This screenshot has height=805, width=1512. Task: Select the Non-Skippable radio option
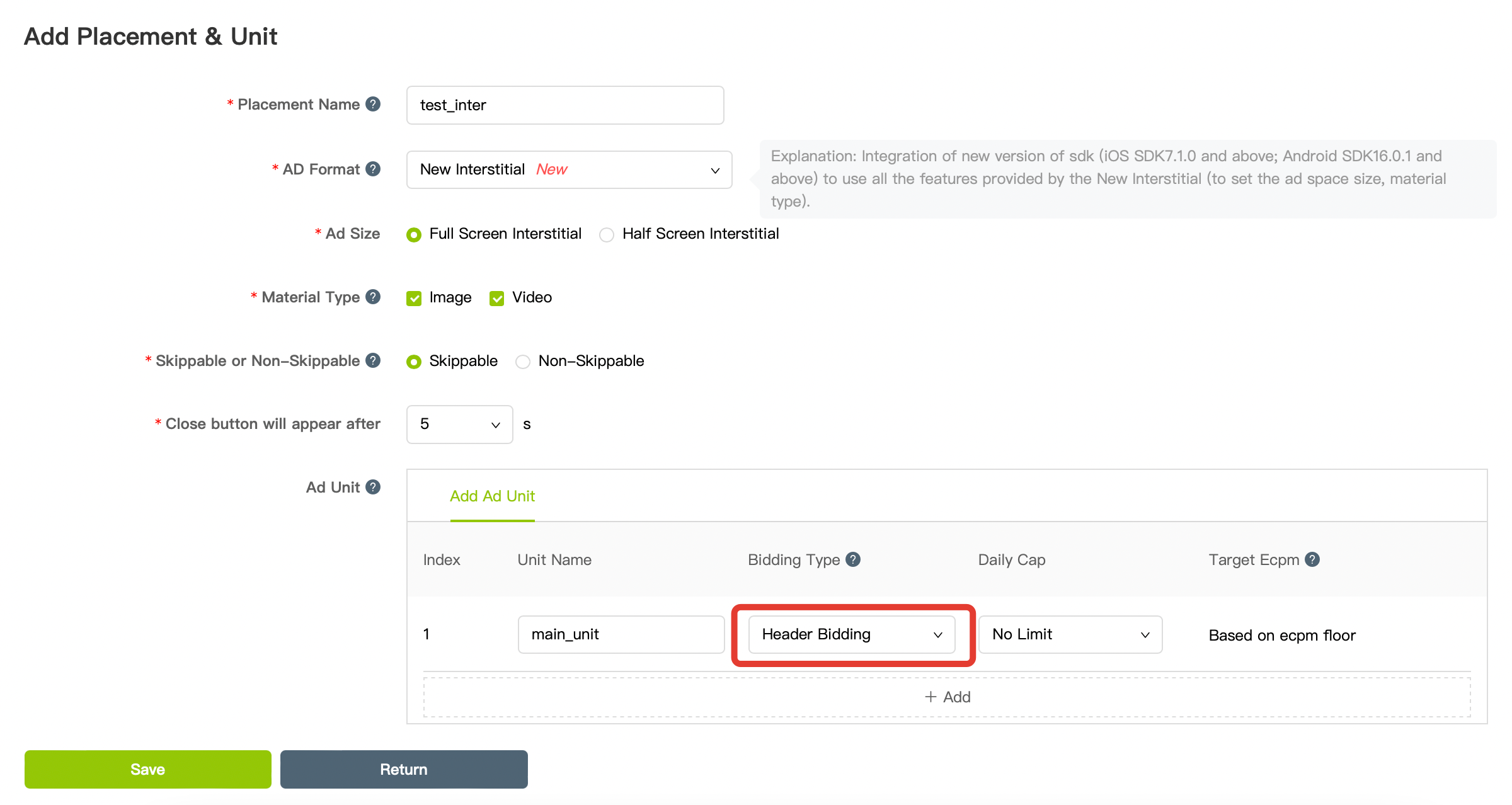pyautogui.click(x=523, y=362)
